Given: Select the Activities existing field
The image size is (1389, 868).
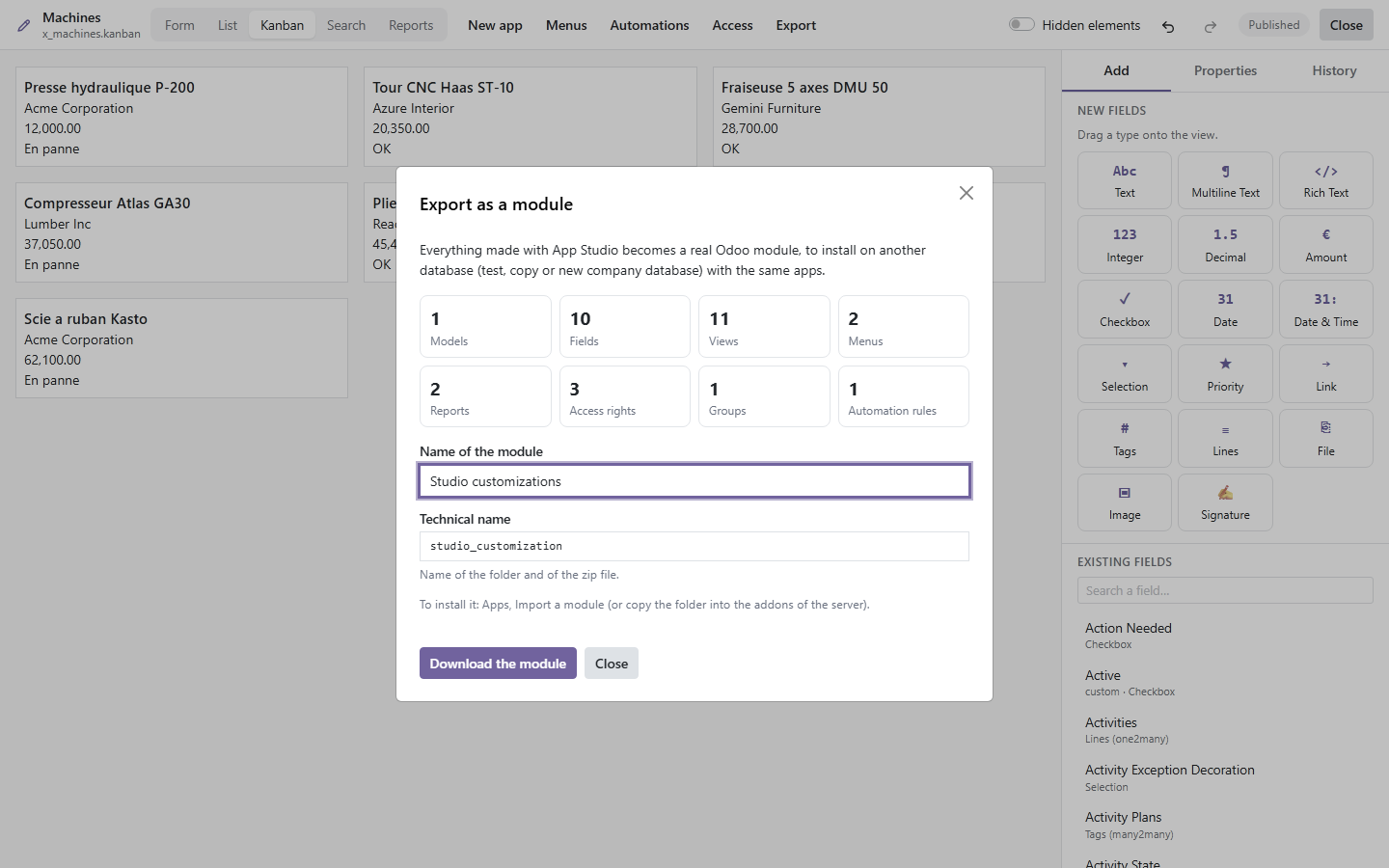Looking at the screenshot, I should [1225, 730].
